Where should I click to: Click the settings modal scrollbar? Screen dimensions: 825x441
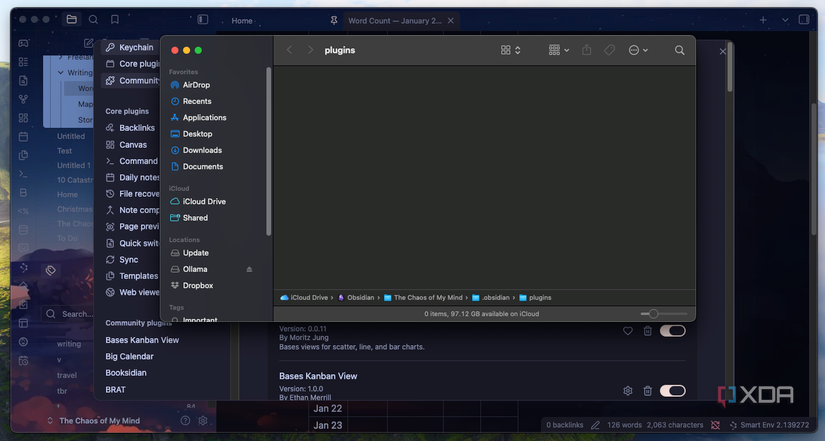click(x=730, y=68)
